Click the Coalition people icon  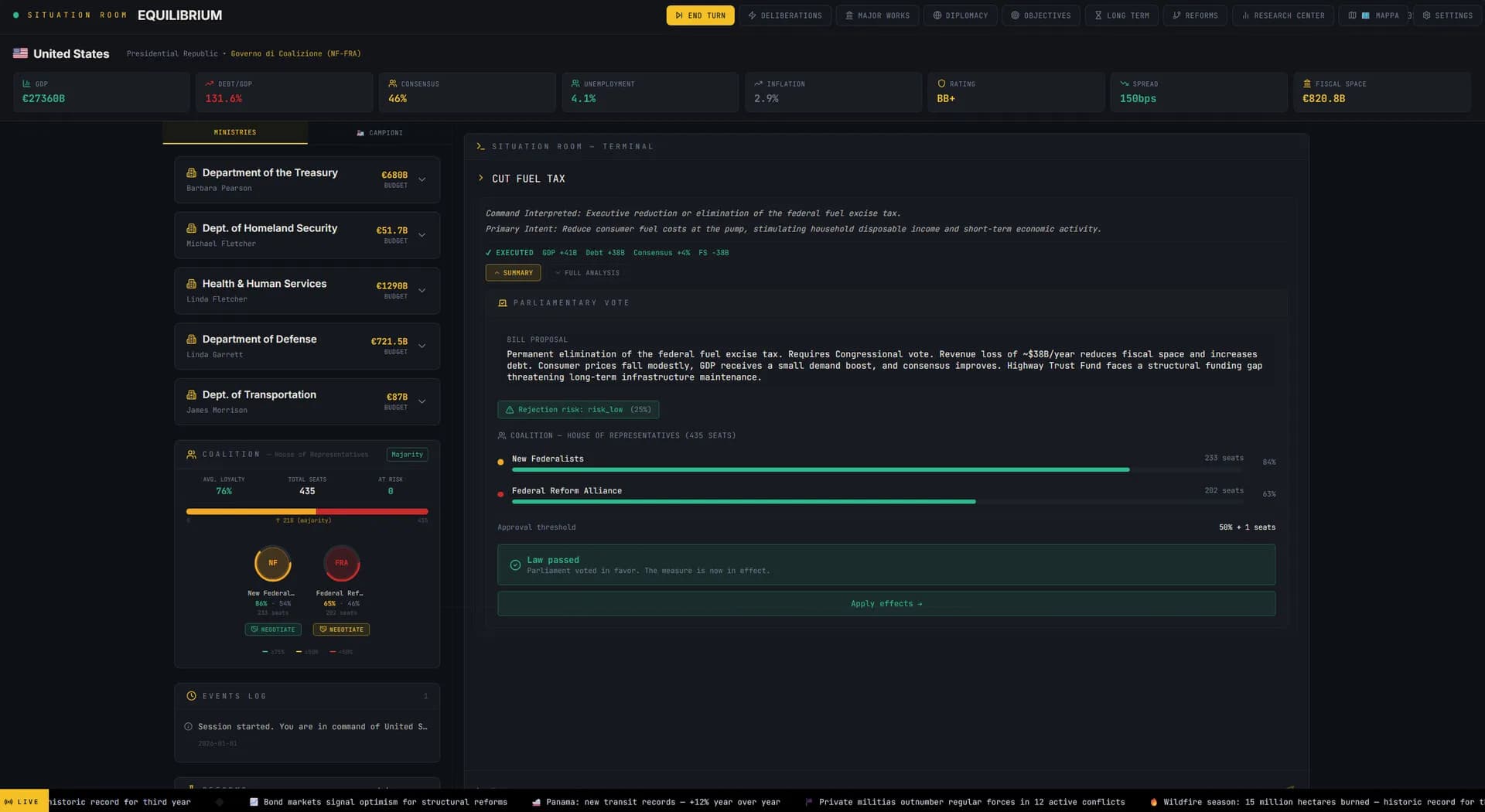191,455
